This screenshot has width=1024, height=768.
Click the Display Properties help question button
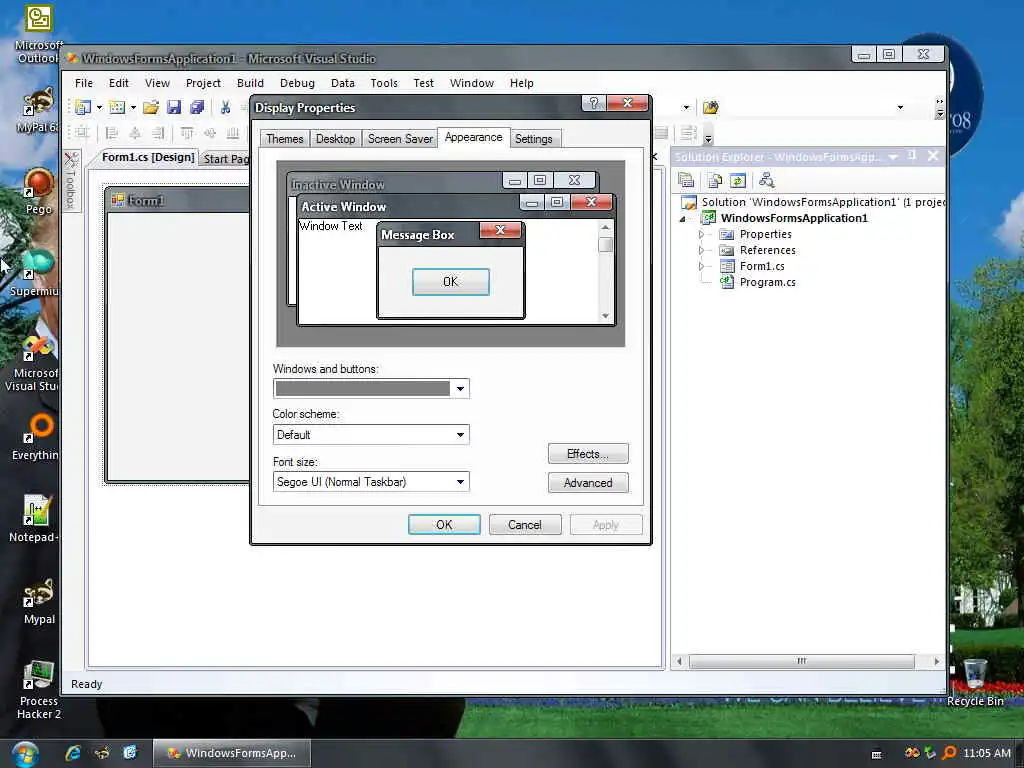click(594, 103)
